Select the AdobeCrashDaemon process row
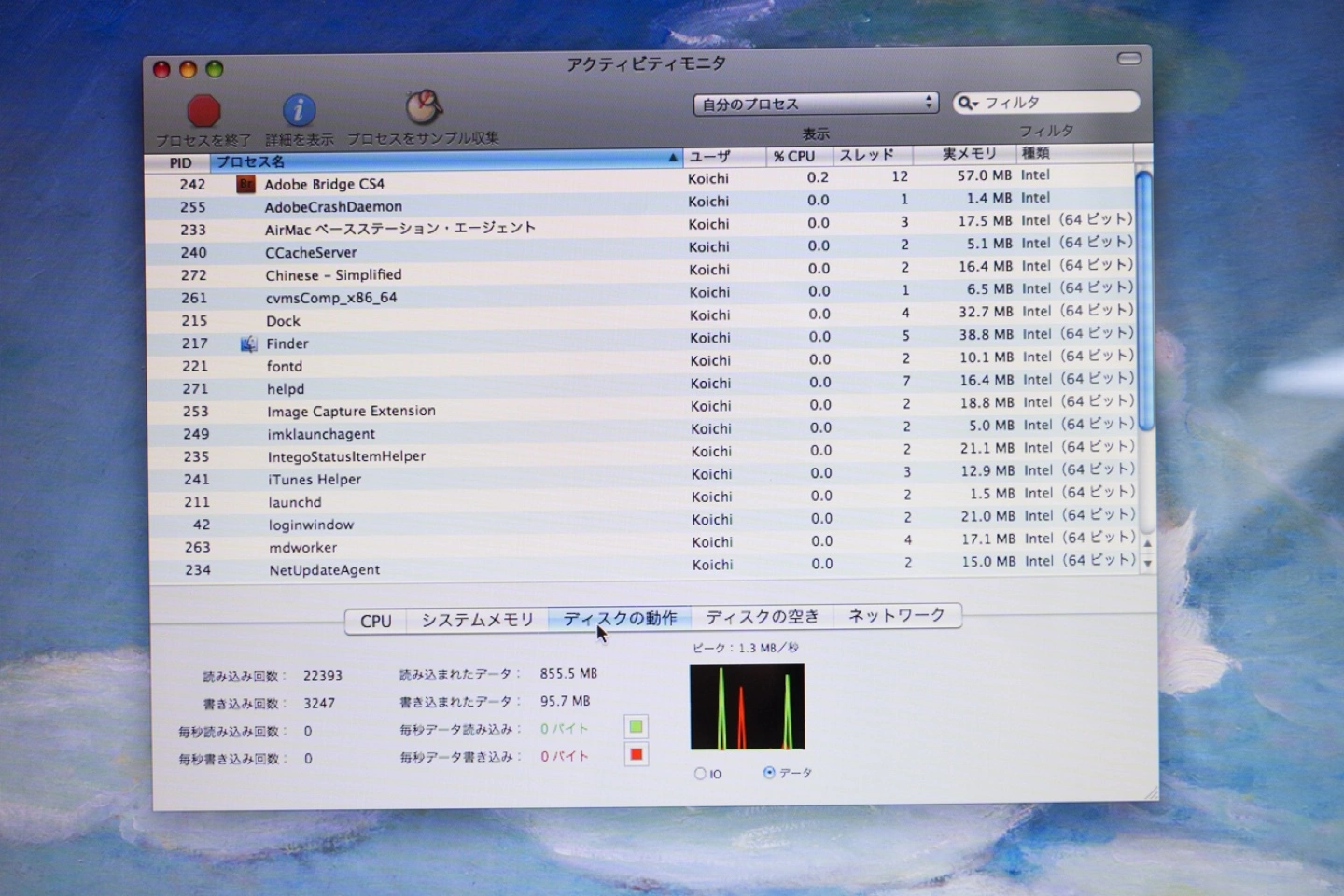Viewport: 1344px width, 896px height. click(x=641, y=203)
